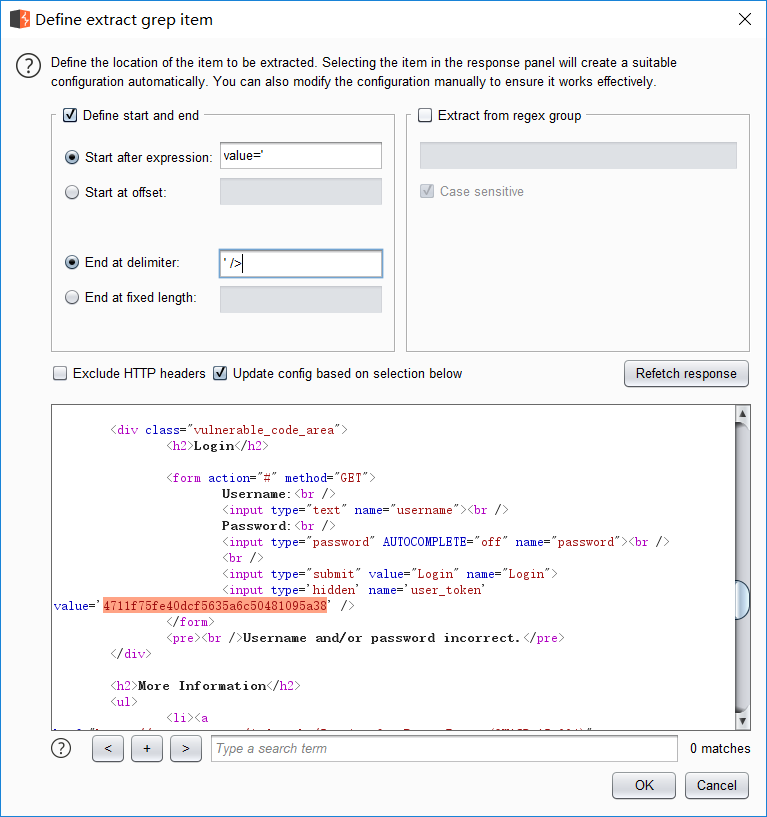The width and height of the screenshot is (767, 817).
Task: Select Start at offset radio button
Action: 72,192
